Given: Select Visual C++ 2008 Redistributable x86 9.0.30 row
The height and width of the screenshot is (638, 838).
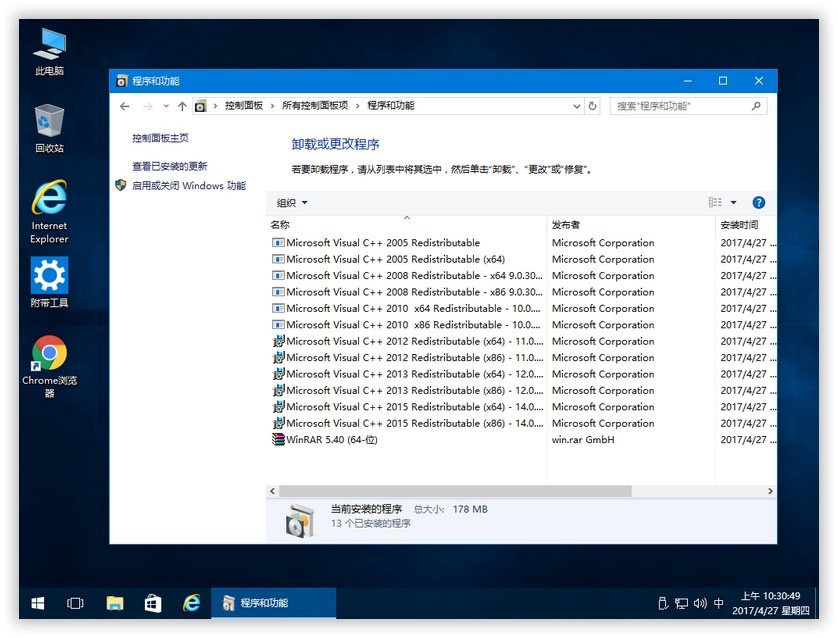Looking at the screenshot, I should [x=522, y=292].
